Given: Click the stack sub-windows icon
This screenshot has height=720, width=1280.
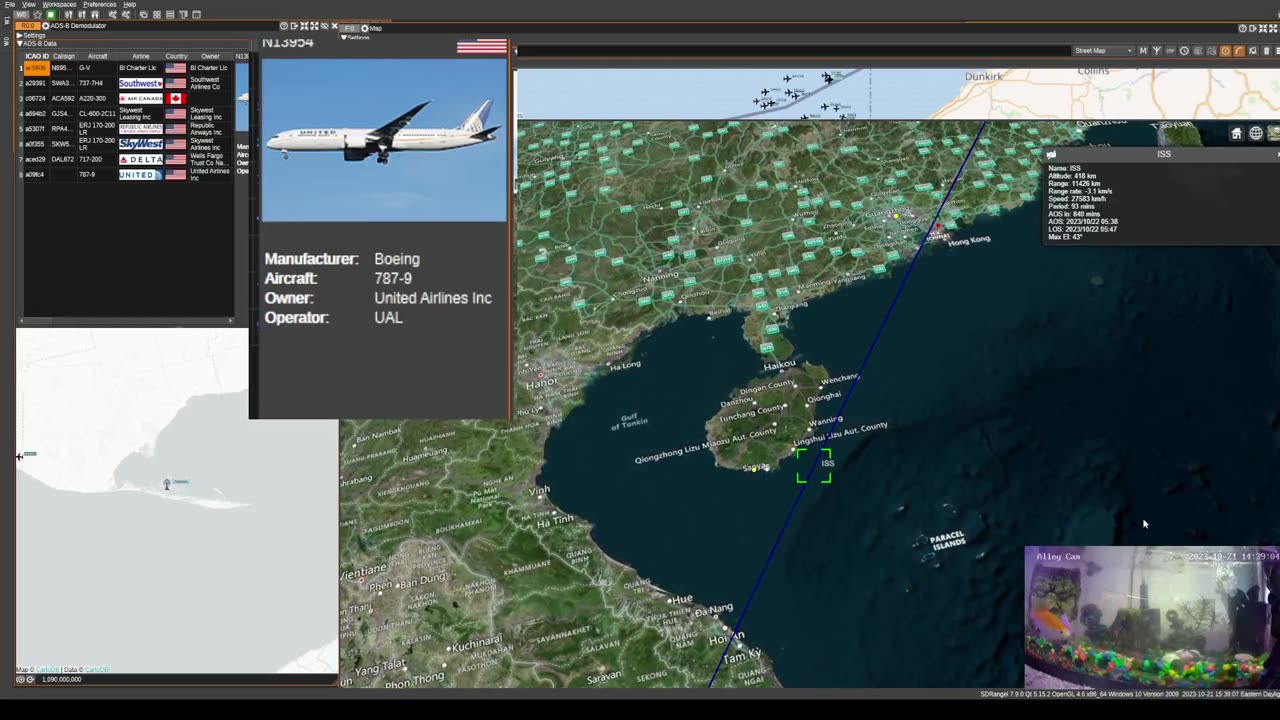Looking at the screenshot, I should click(x=170, y=14).
